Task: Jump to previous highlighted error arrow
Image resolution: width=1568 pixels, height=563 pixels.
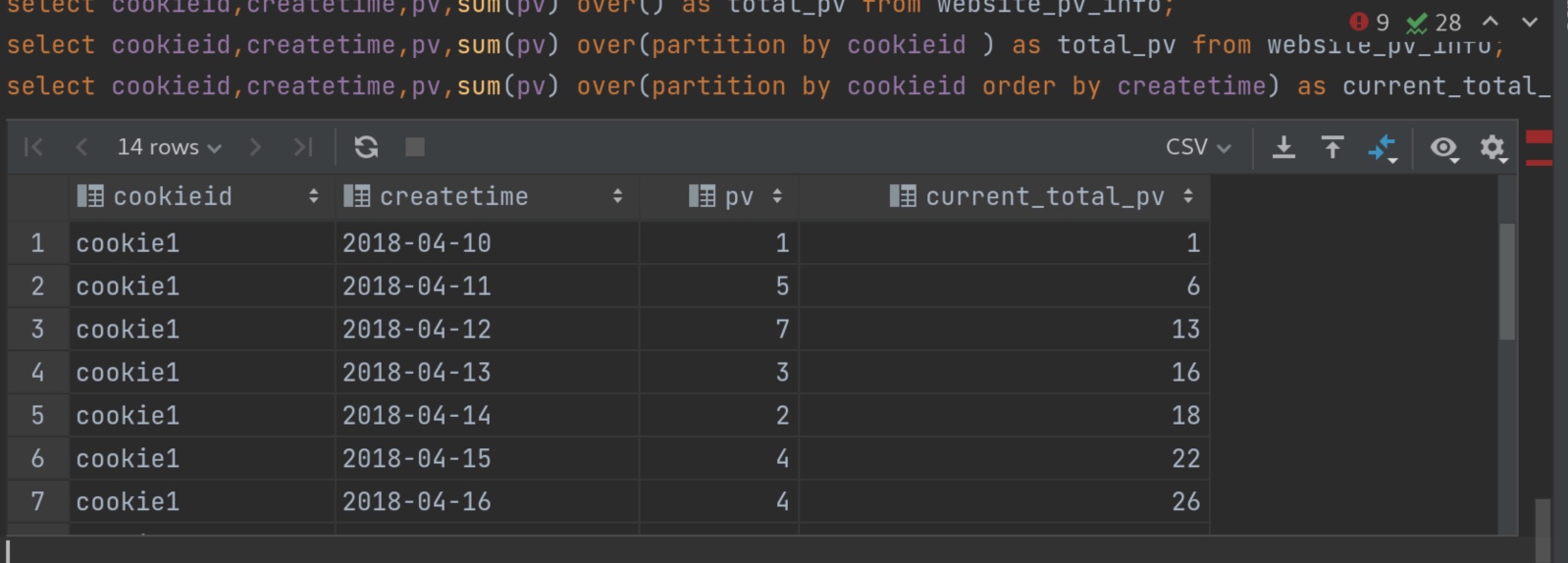Action: [1490, 22]
